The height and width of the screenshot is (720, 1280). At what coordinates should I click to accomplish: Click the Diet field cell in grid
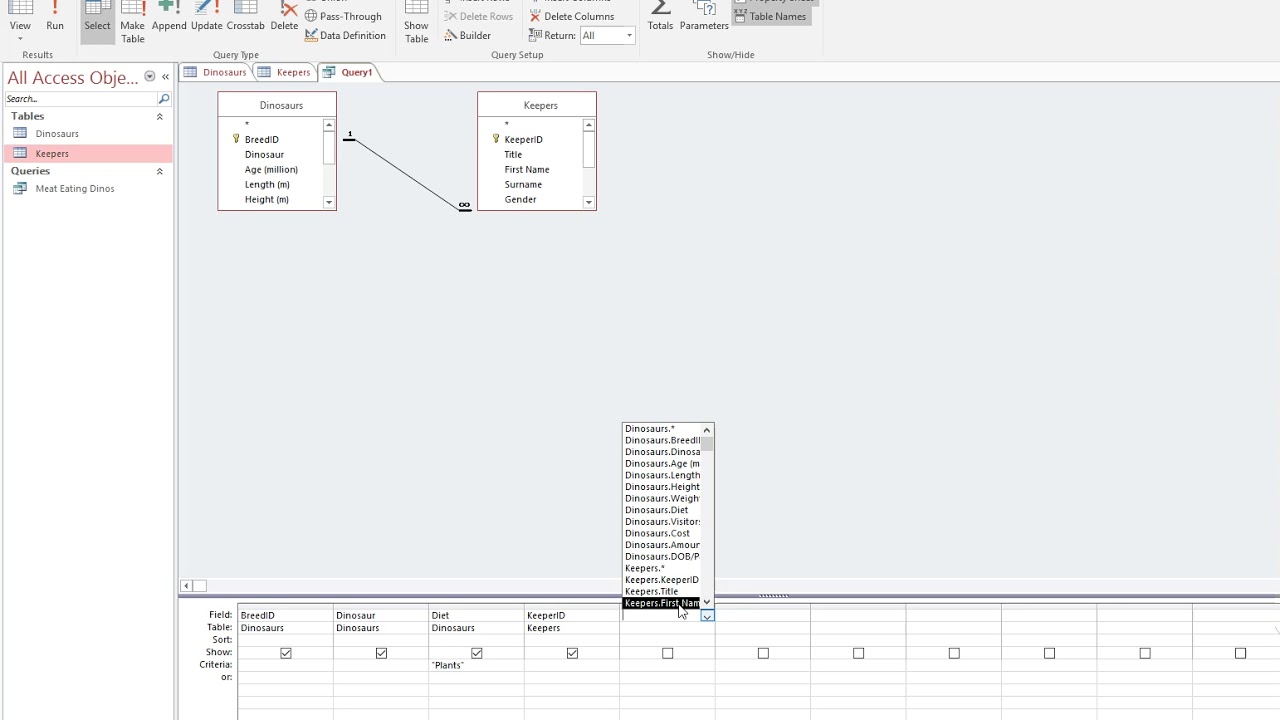click(476, 616)
